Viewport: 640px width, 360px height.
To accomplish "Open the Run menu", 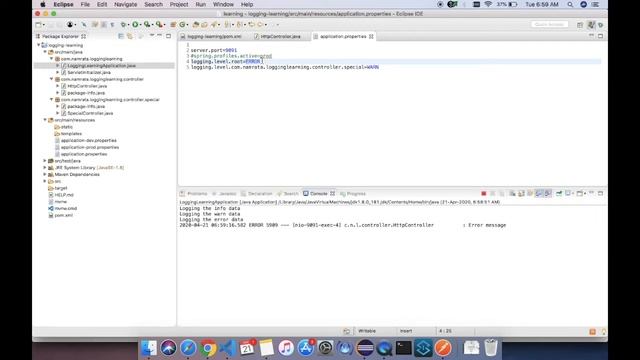I will (200, 4).
